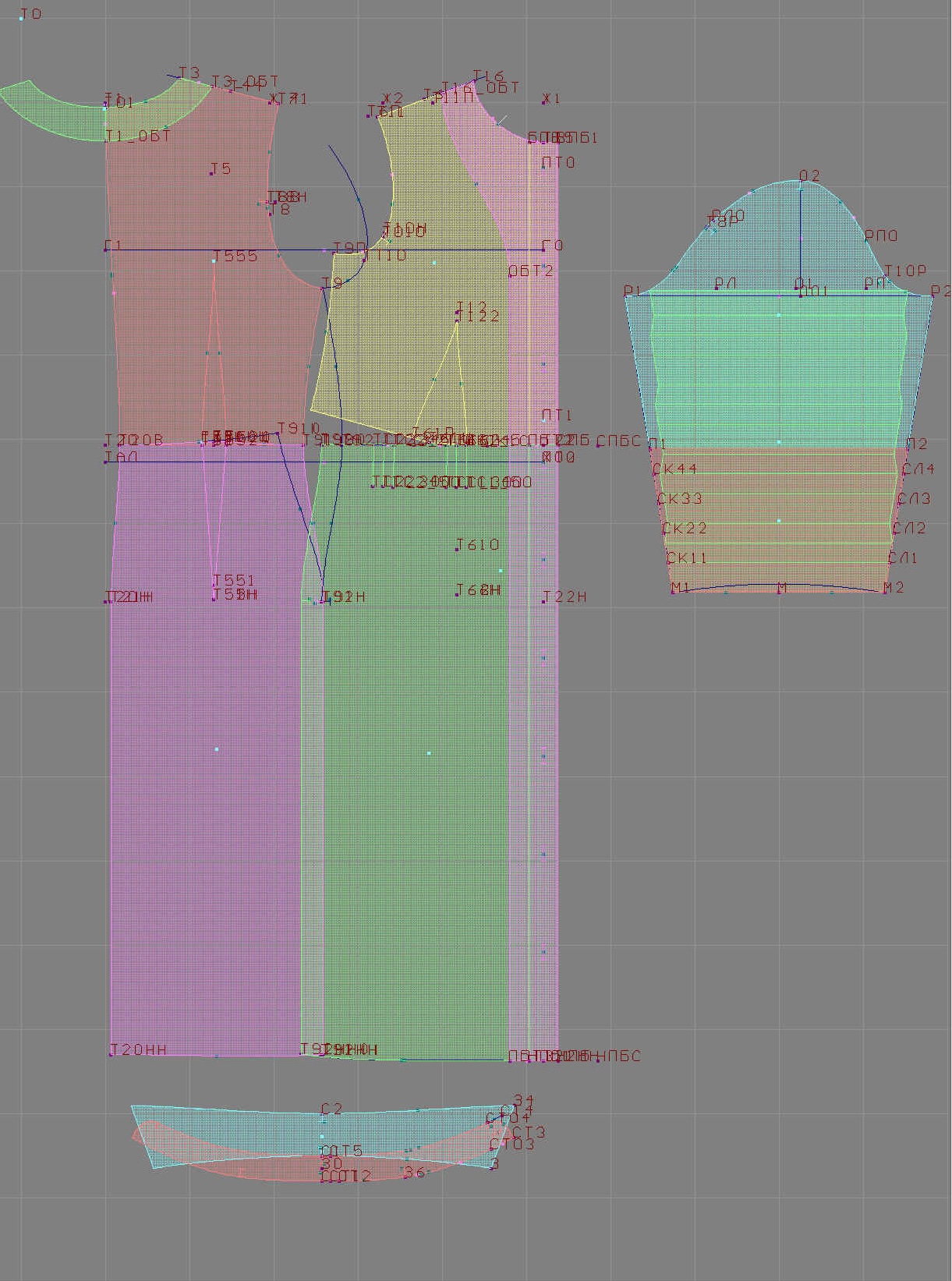Click the T22H point on the front edge
The image size is (952, 1281).
click(x=544, y=601)
